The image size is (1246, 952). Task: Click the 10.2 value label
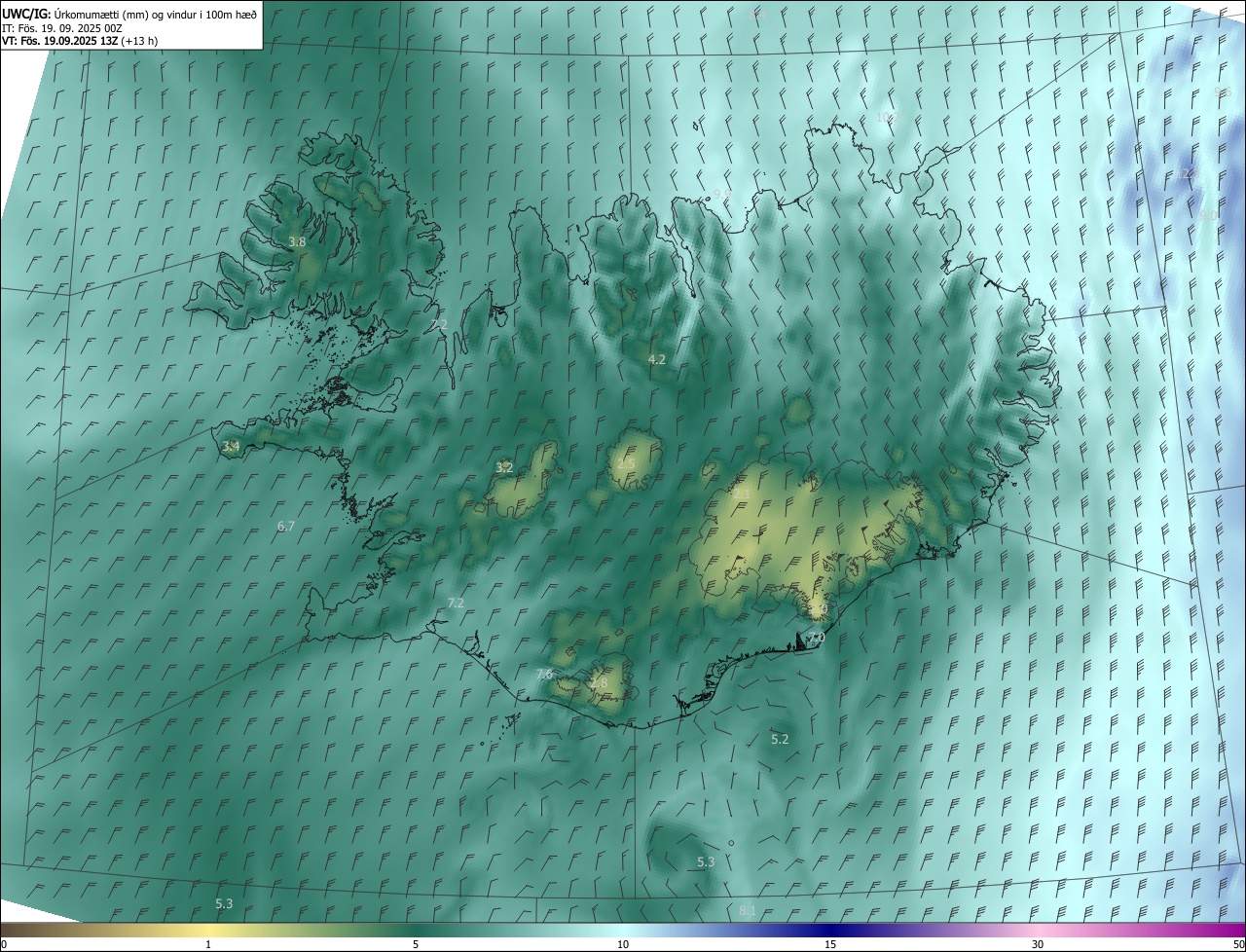pos(886,117)
